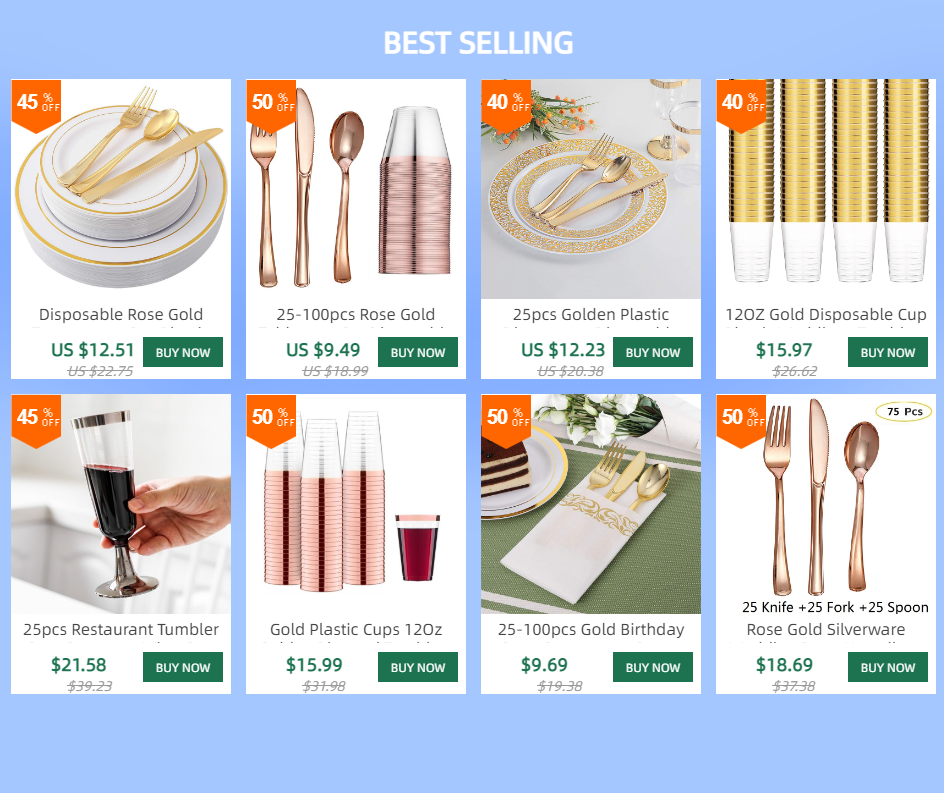Click BUY NOW for US $9.49 item
Screen dimensions: 944x793
[x=418, y=352]
